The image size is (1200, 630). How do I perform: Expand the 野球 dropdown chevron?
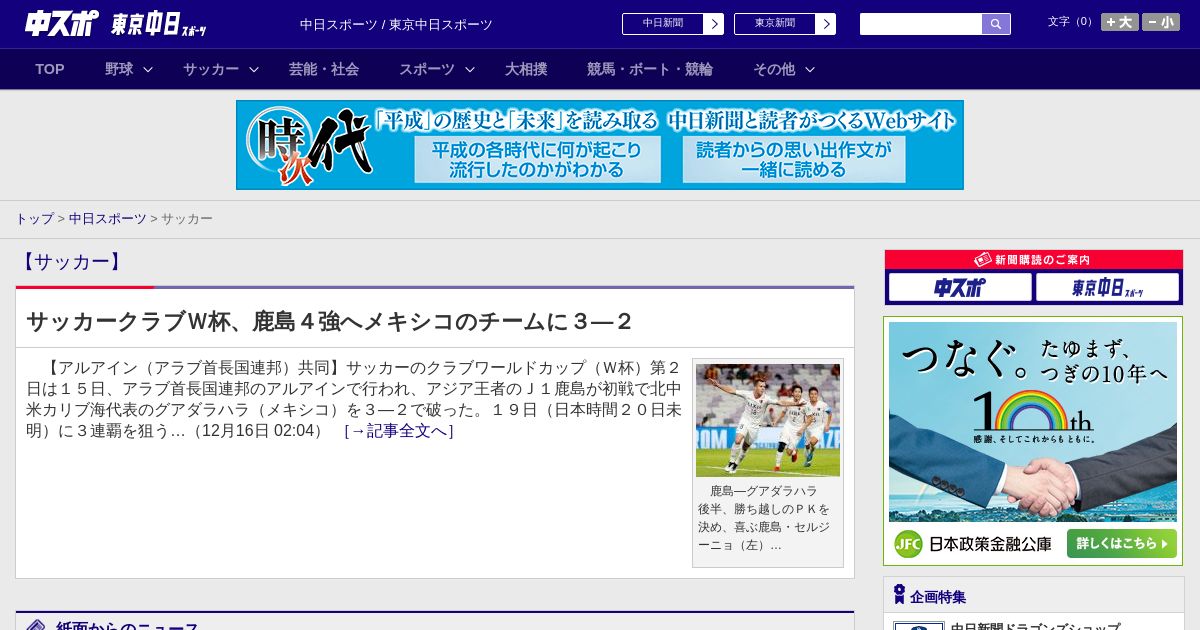148,69
